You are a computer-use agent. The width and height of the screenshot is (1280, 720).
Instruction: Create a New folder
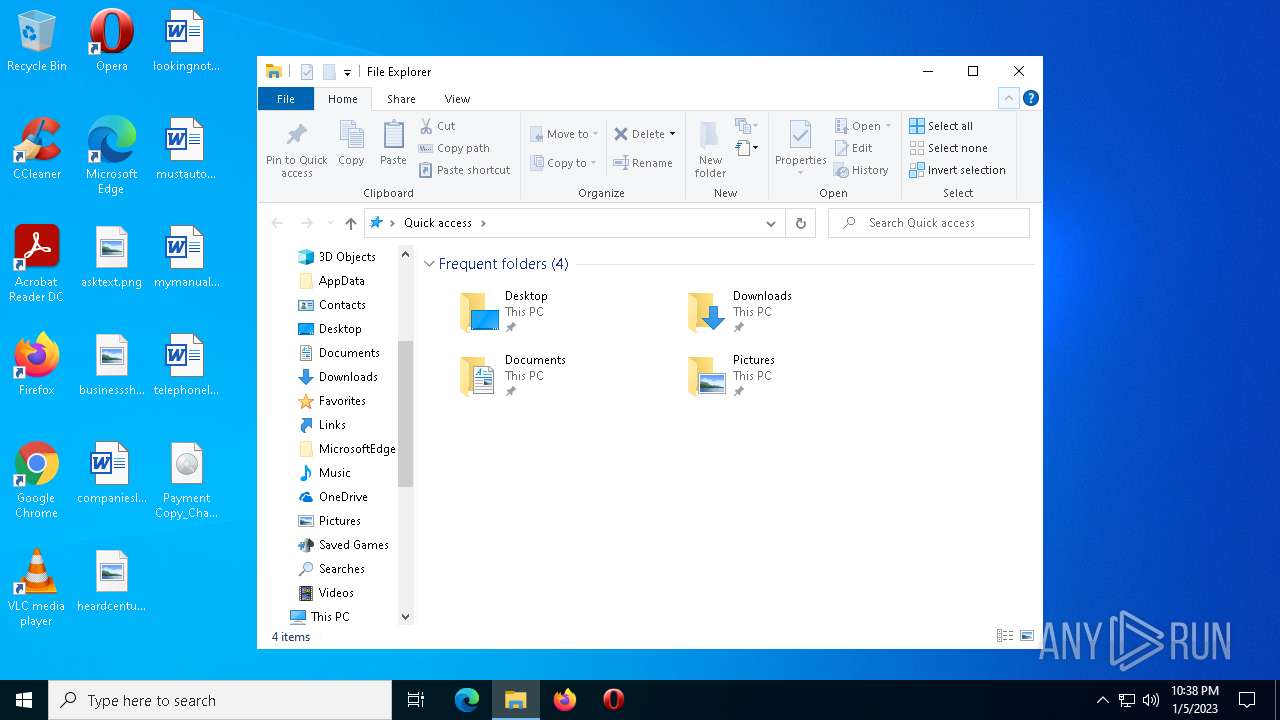(x=710, y=150)
